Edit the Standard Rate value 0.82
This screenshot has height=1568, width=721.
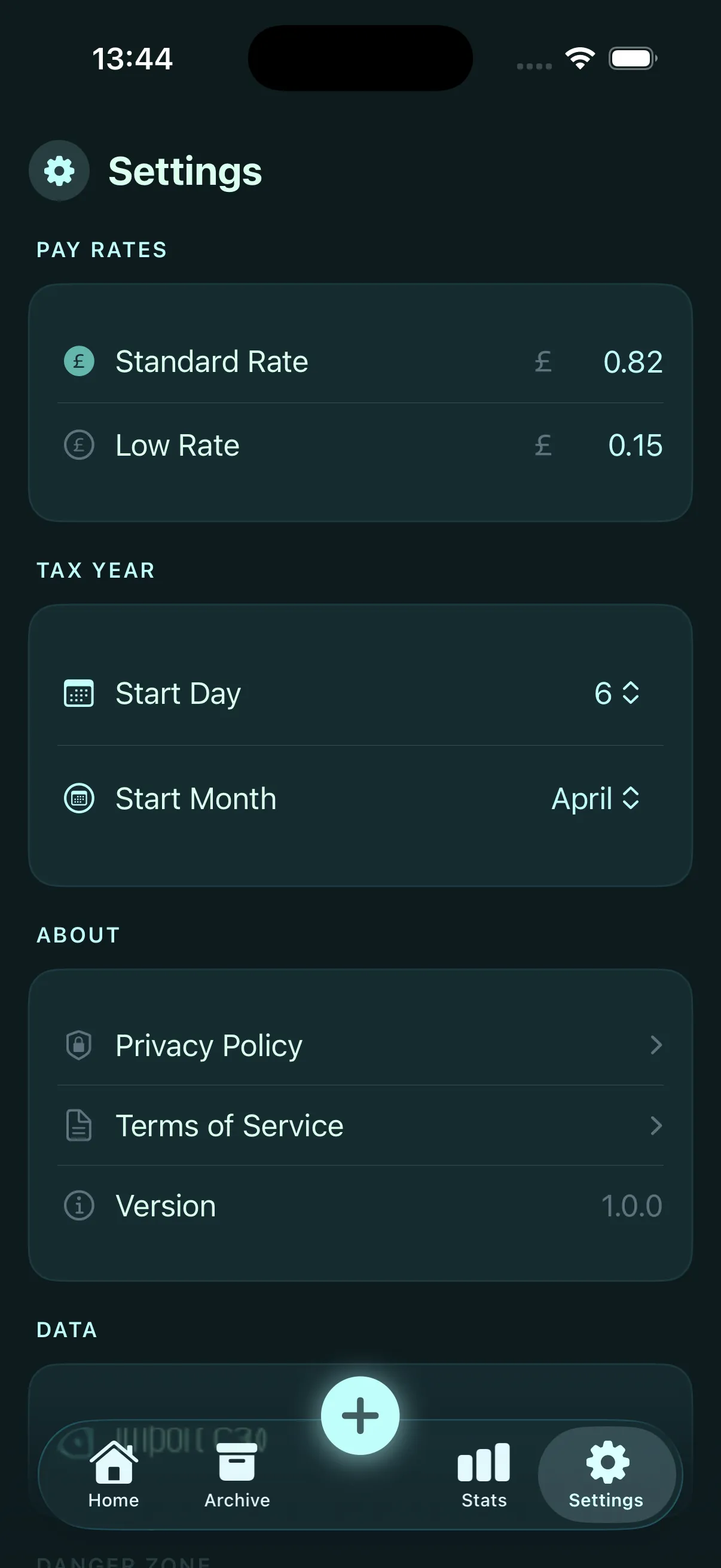tap(632, 362)
